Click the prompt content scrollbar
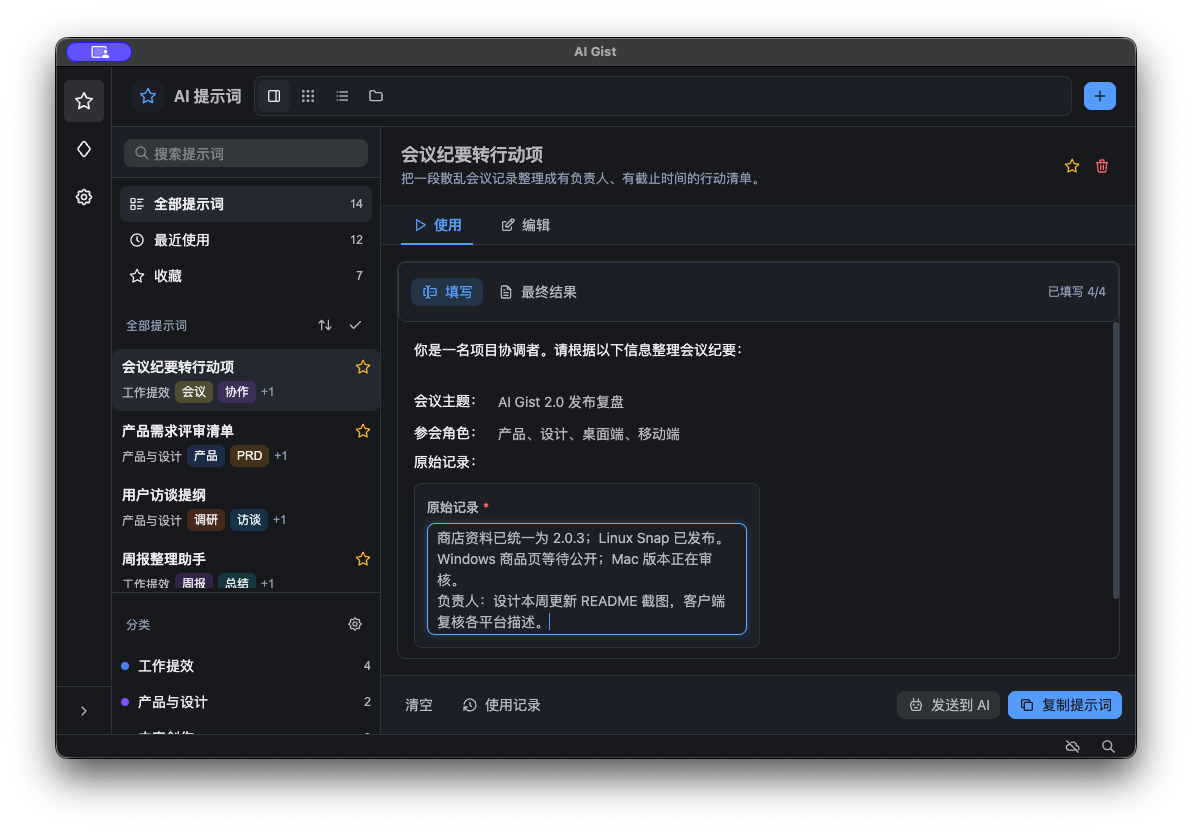The height and width of the screenshot is (832, 1192). (1115, 460)
